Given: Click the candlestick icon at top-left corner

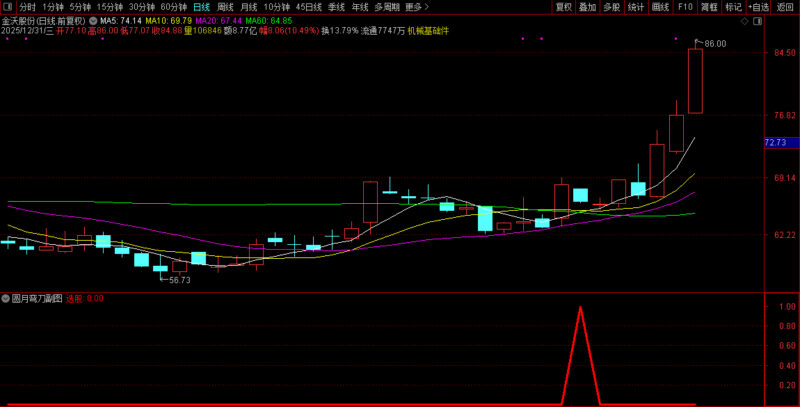Looking at the screenshot, I should pyautogui.click(x=9, y=6).
